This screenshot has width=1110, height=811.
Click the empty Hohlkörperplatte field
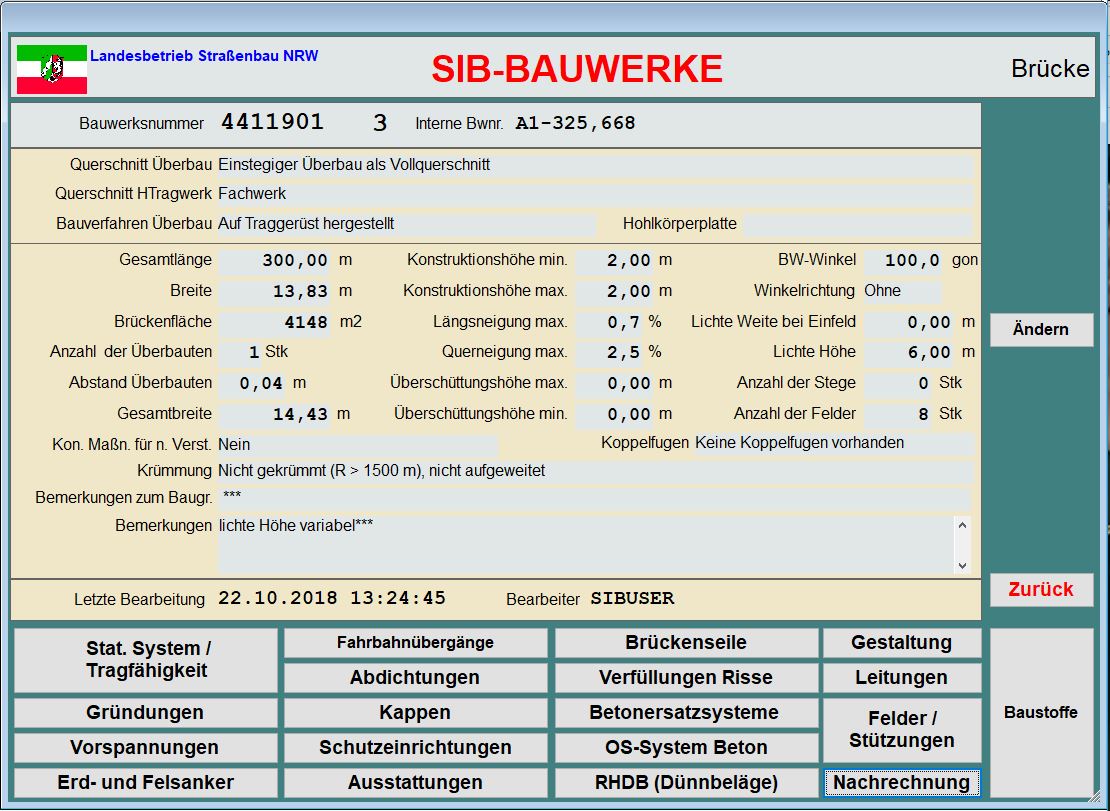[858, 224]
